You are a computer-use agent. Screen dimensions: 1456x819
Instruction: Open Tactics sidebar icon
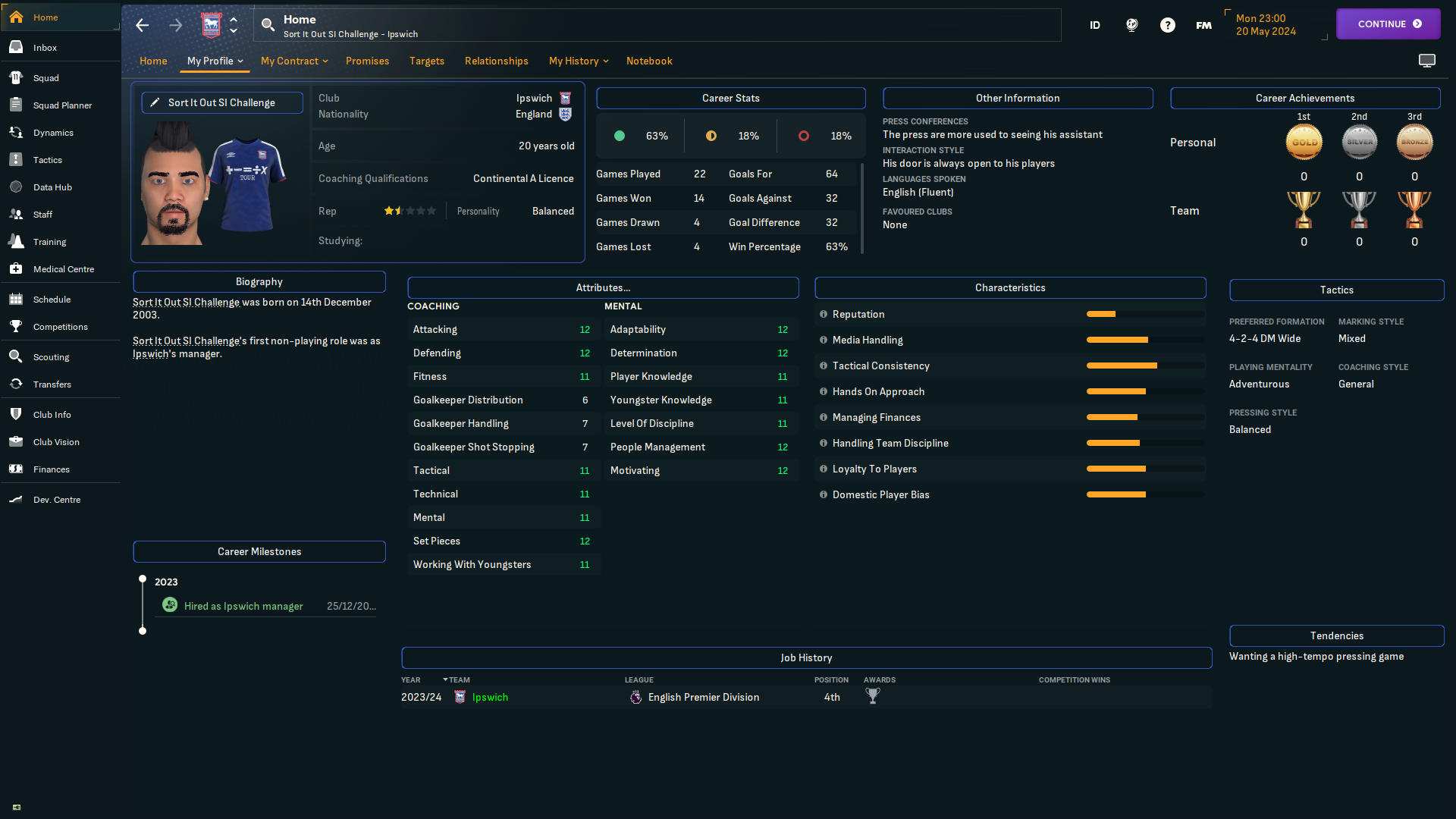pos(16,159)
